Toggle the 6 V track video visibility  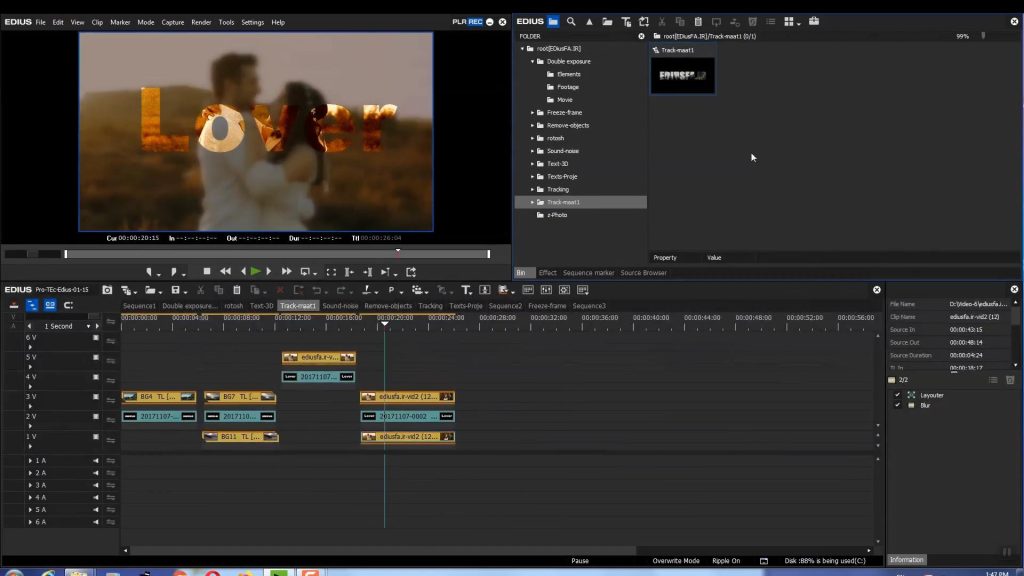96,338
